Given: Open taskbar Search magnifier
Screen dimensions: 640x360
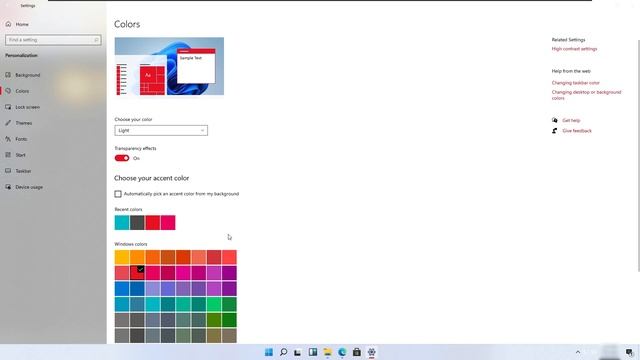Looking at the screenshot, I should point(283,352).
